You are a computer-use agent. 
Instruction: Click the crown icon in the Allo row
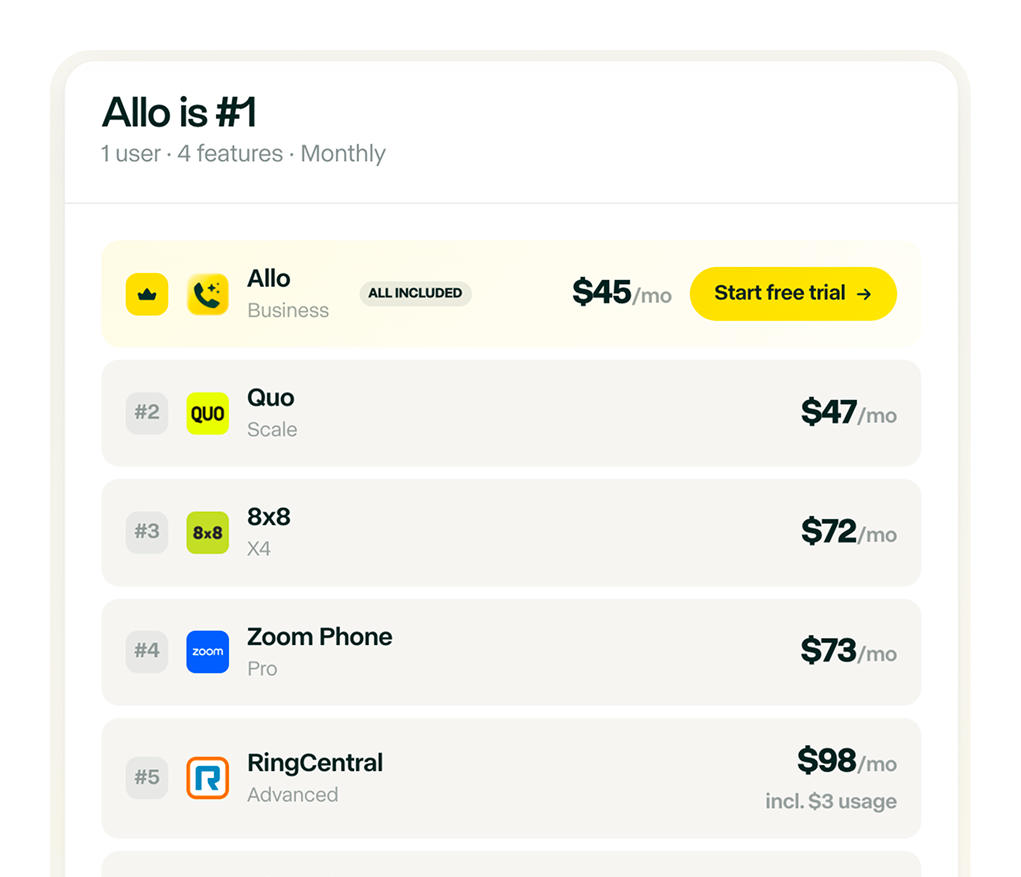146,293
